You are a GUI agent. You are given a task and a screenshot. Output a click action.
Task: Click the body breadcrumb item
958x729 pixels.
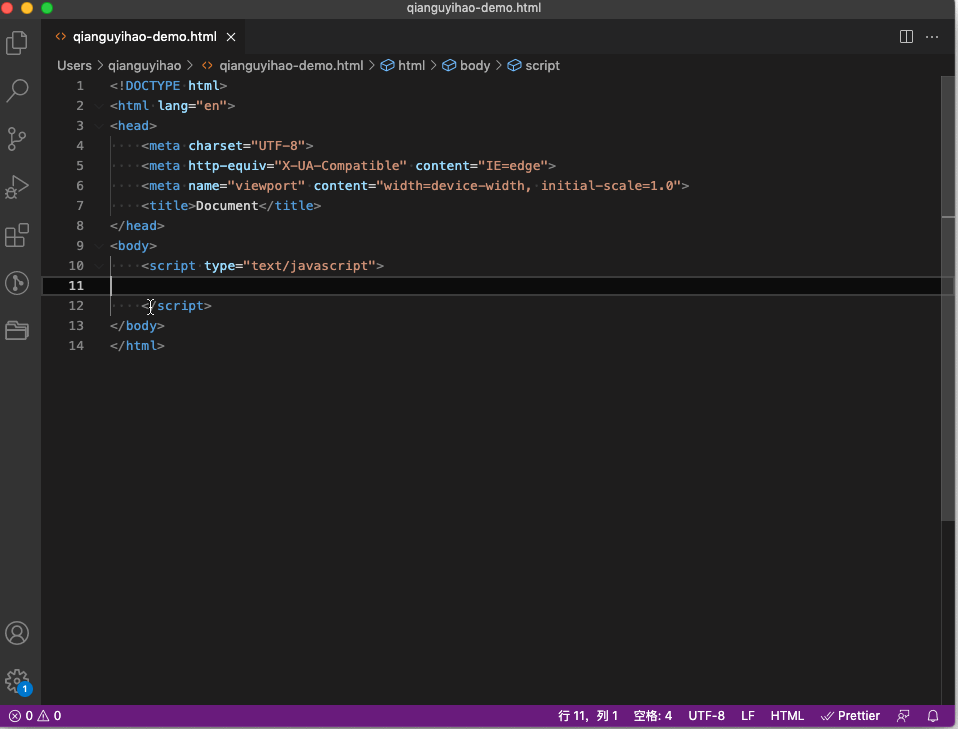466,65
